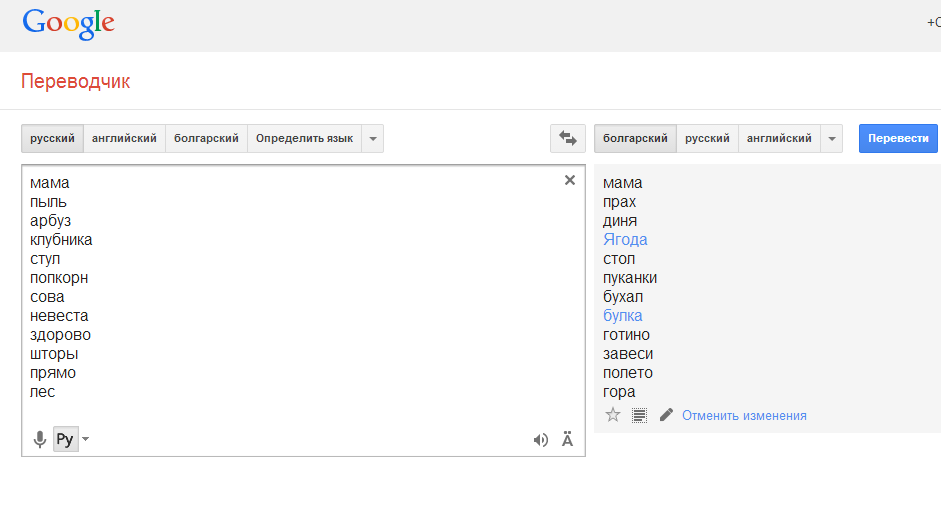Click the Google logo
The width and height of the screenshot is (941, 528).
[x=68, y=24]
